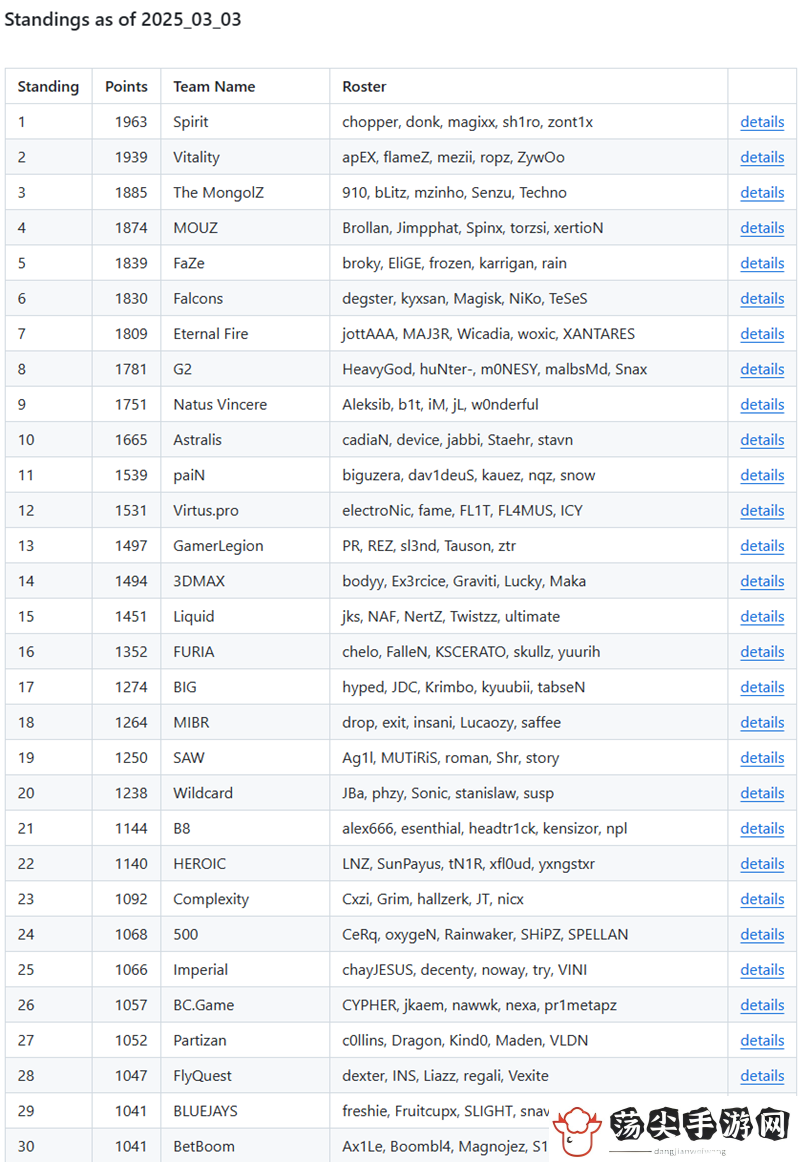Click the team name "Vitality"

point(196,157)
